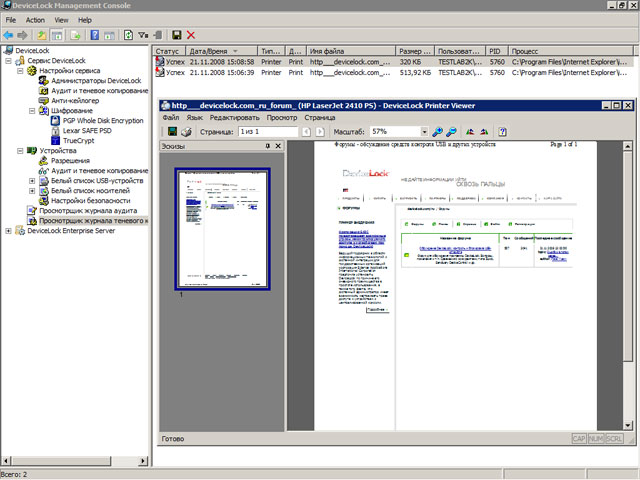640x480 pixels.
Task: Click the filter icon in console toolbar
Action: tap(146, 35)
